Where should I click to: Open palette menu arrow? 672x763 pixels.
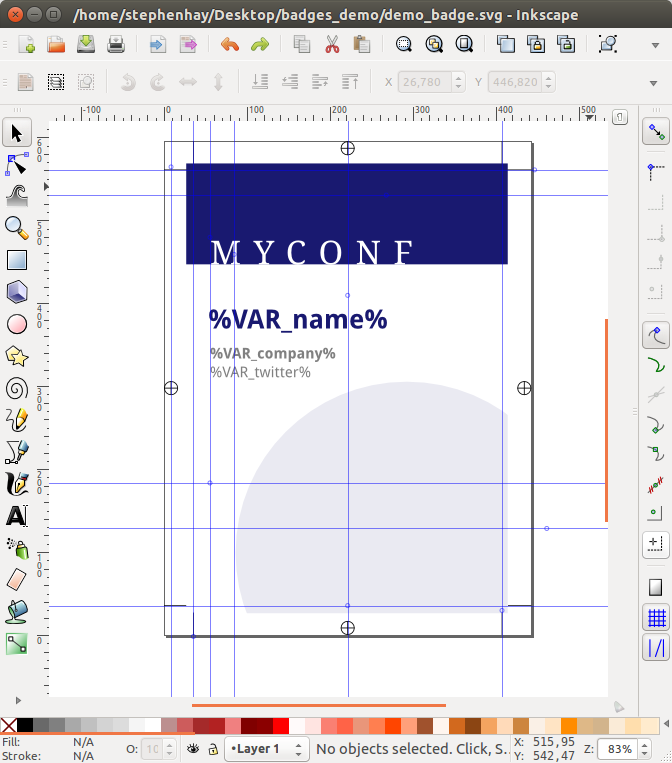(x=666, y=724)
